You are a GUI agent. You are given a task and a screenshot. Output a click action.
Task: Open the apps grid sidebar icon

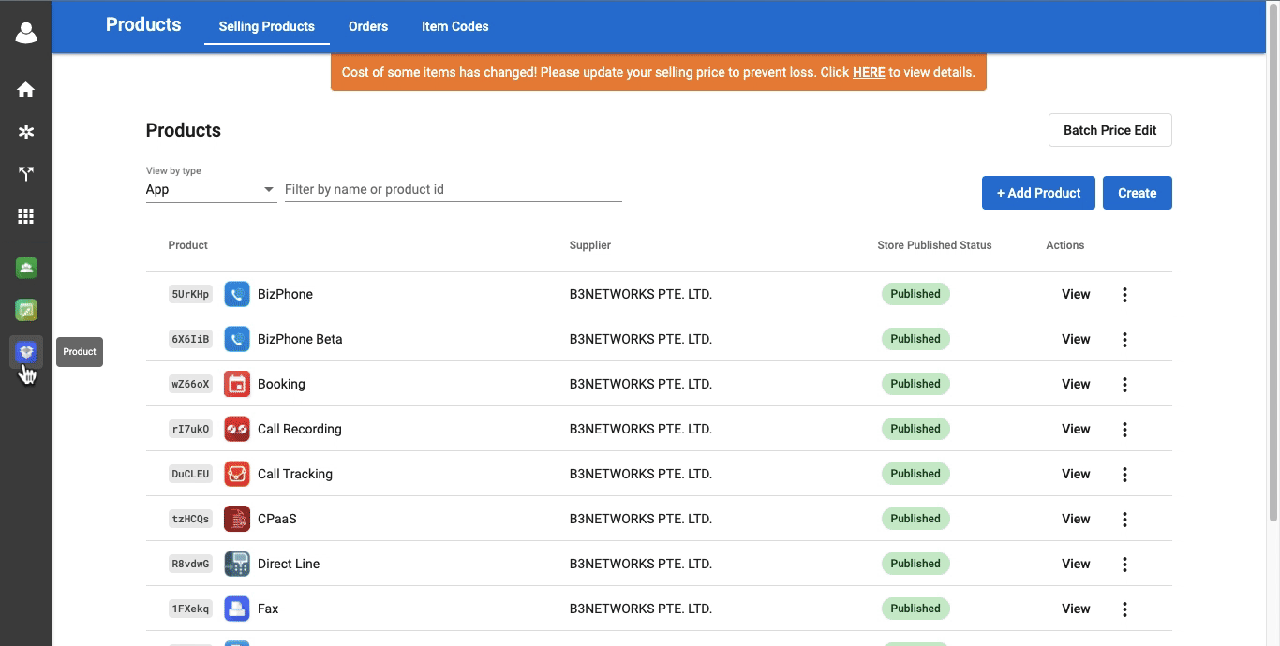26,216
